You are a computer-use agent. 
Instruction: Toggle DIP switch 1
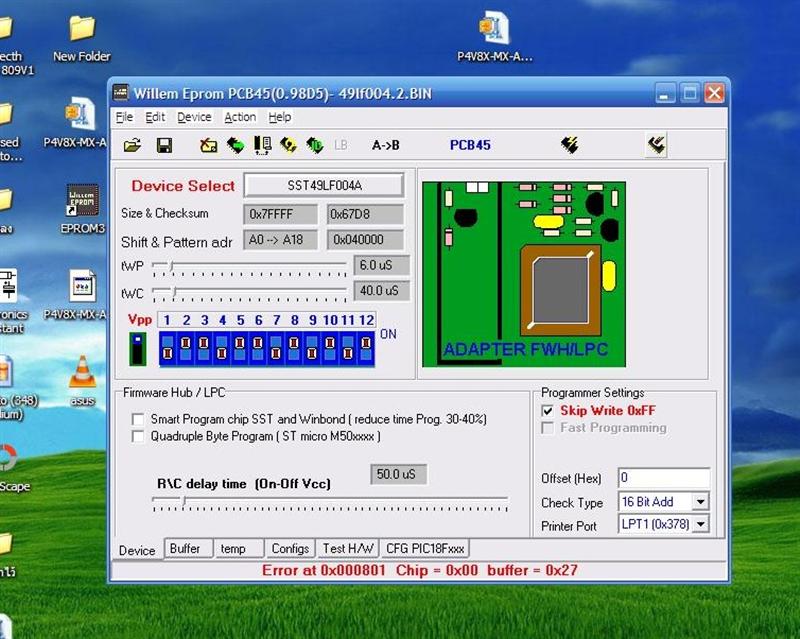tap(167, 349)
